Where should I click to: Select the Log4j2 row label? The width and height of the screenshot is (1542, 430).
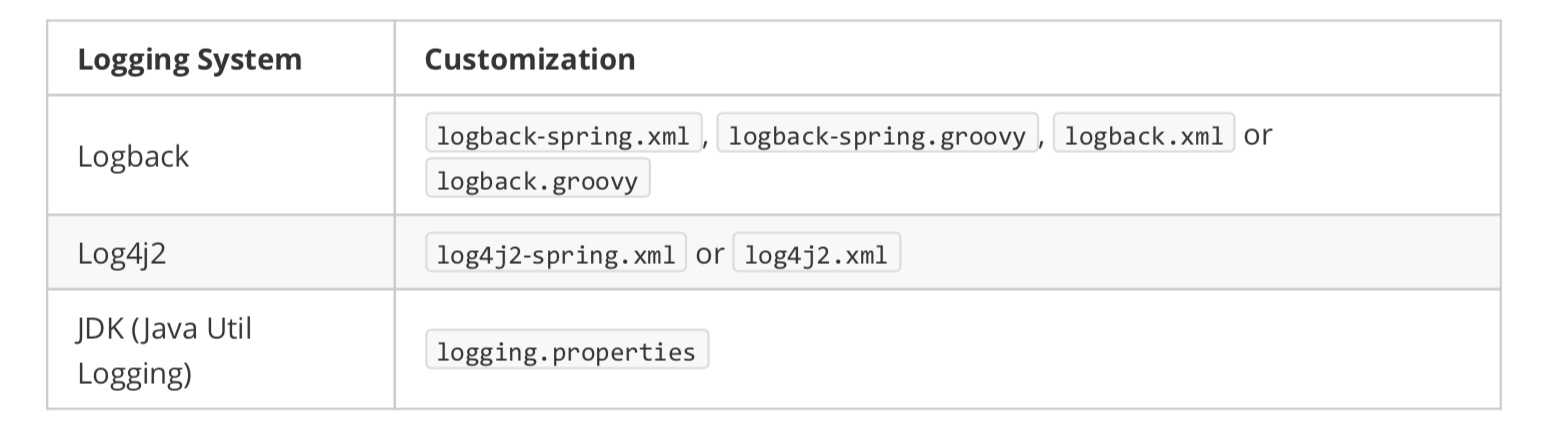[x=122, y=253]
